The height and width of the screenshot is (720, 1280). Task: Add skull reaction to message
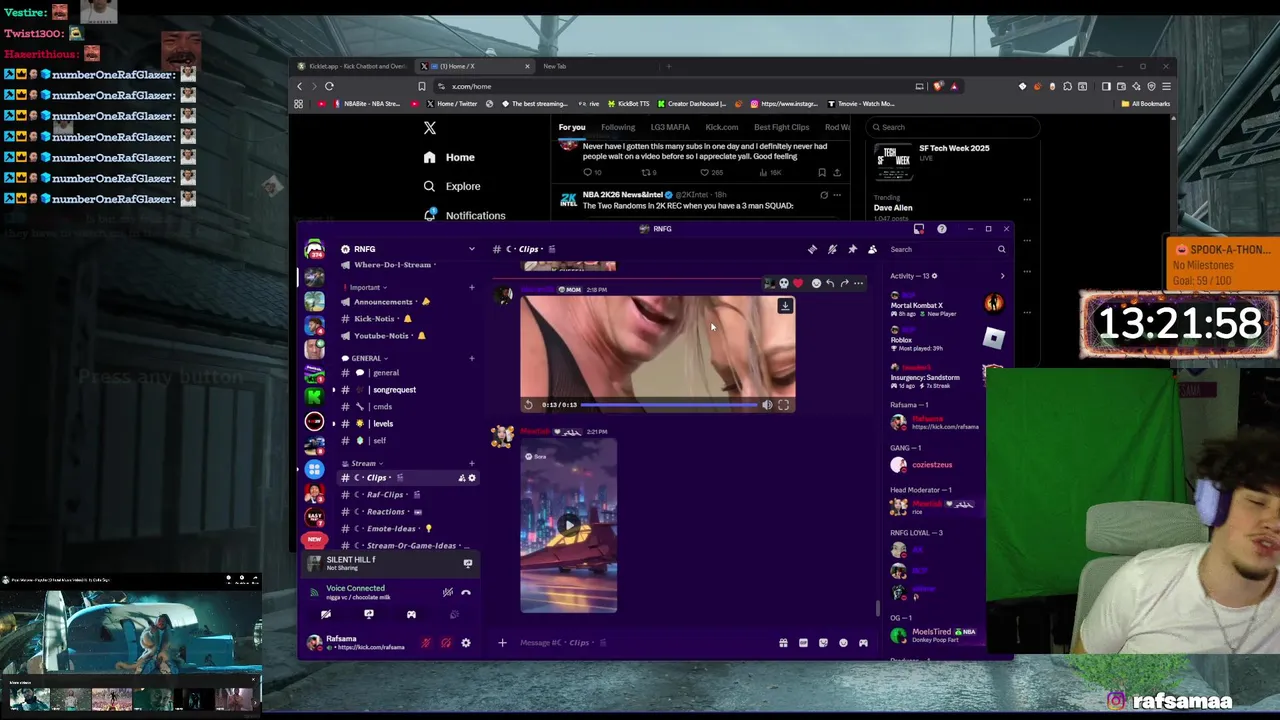(x=784, y=283)
